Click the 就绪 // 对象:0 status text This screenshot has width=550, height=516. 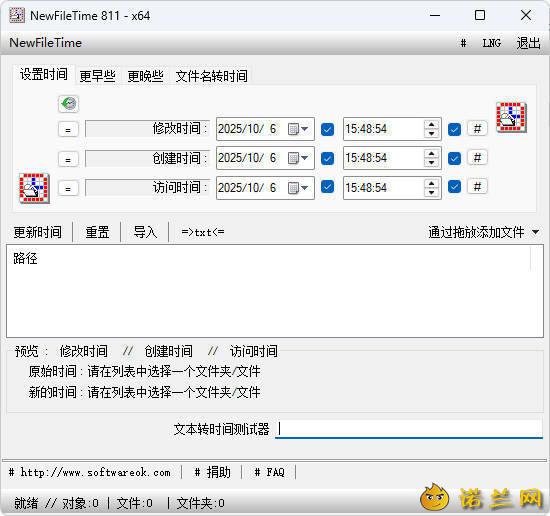click(56, 503)
